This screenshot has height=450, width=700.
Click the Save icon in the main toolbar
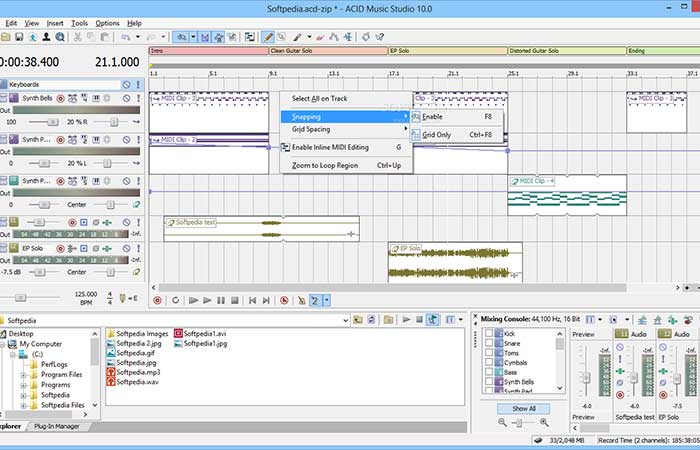pos(19,36)
